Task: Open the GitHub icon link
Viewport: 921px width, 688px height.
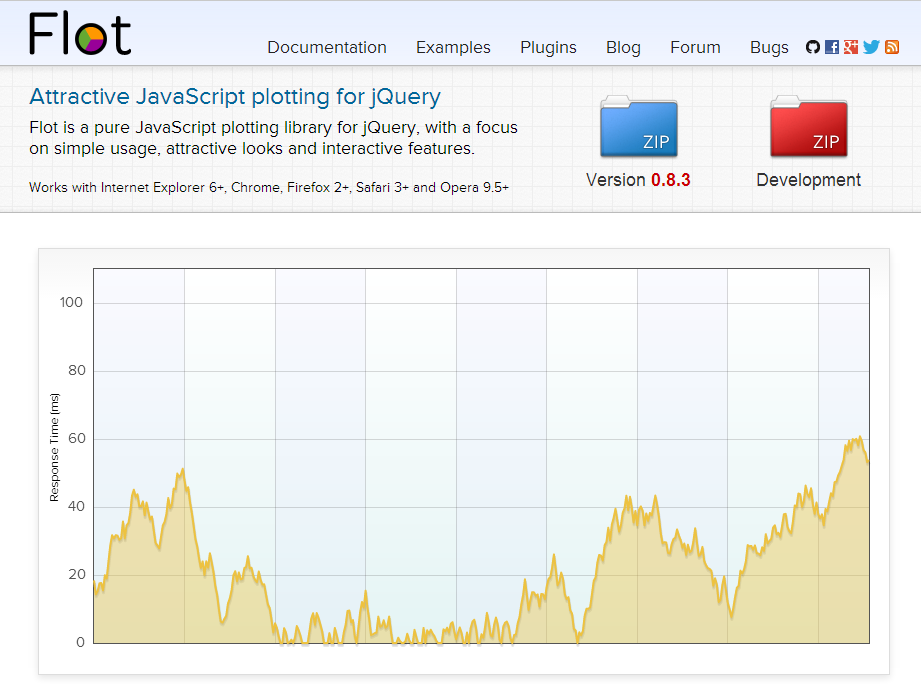Action: coord(812,47)
